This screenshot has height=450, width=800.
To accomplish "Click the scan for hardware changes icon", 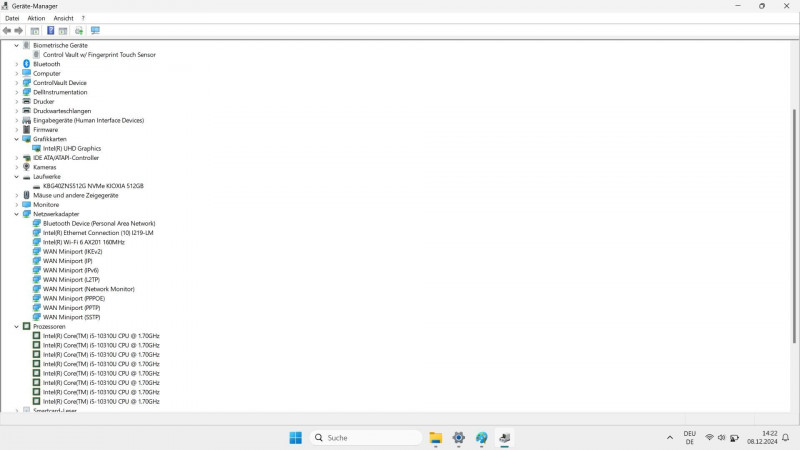I will 79,31.
